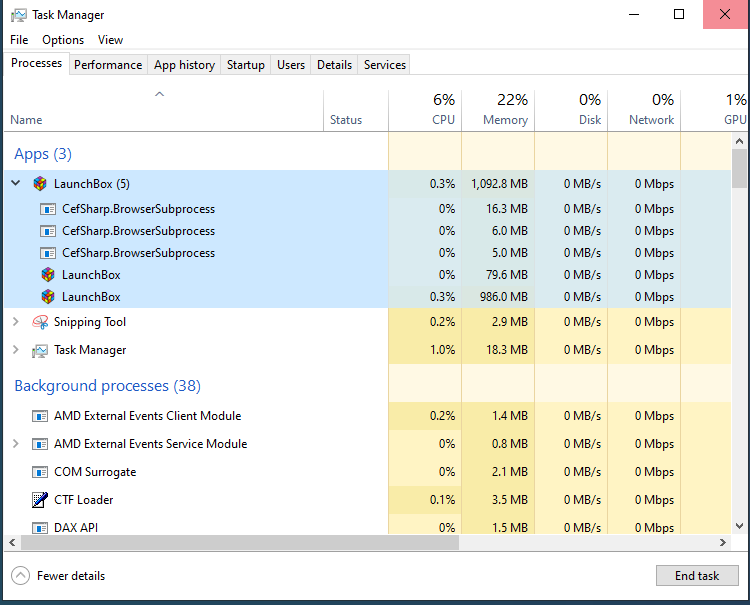Click the Apps (3) group heading
The height and width of the screenshot is (605, 750).
(x=43, y=154)
